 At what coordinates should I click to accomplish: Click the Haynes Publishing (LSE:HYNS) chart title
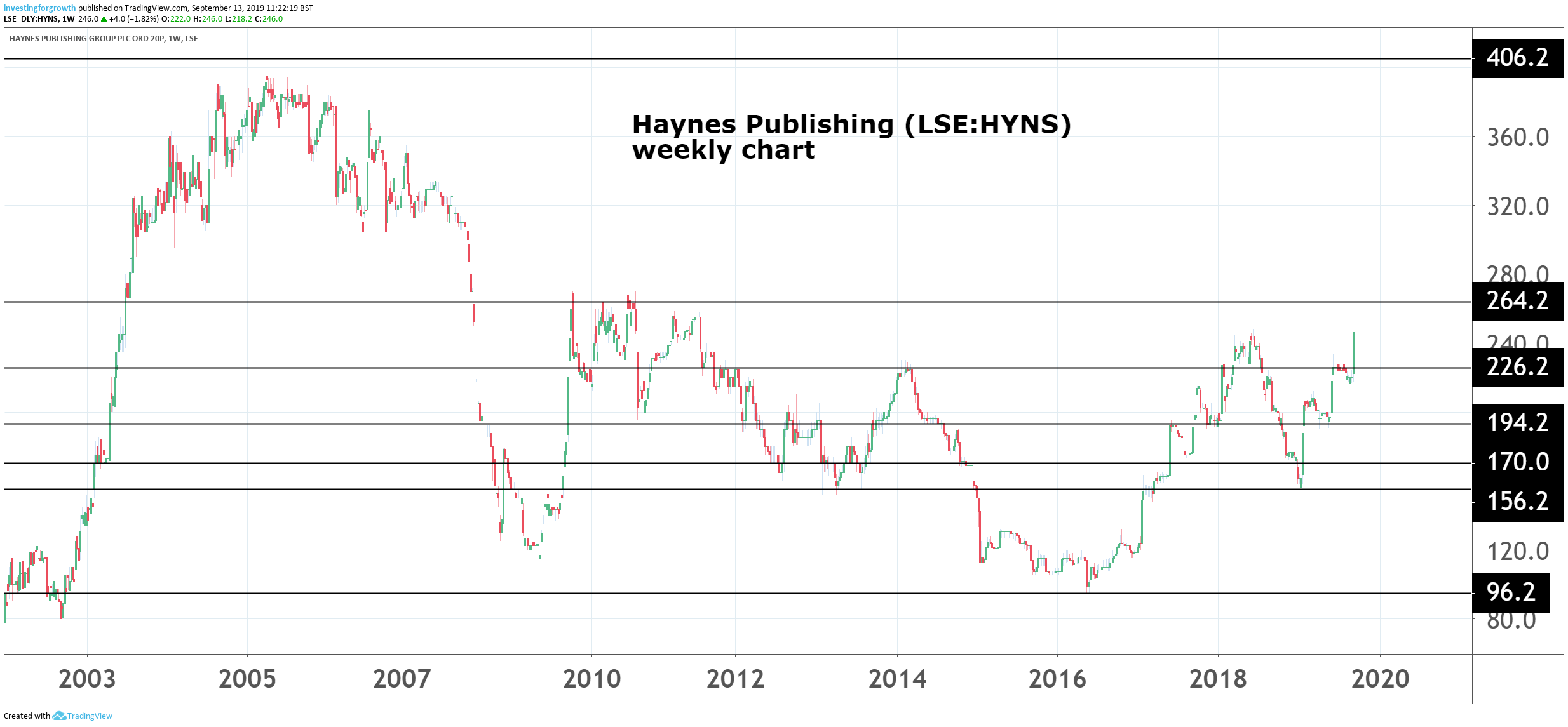[x=851, y=125]
